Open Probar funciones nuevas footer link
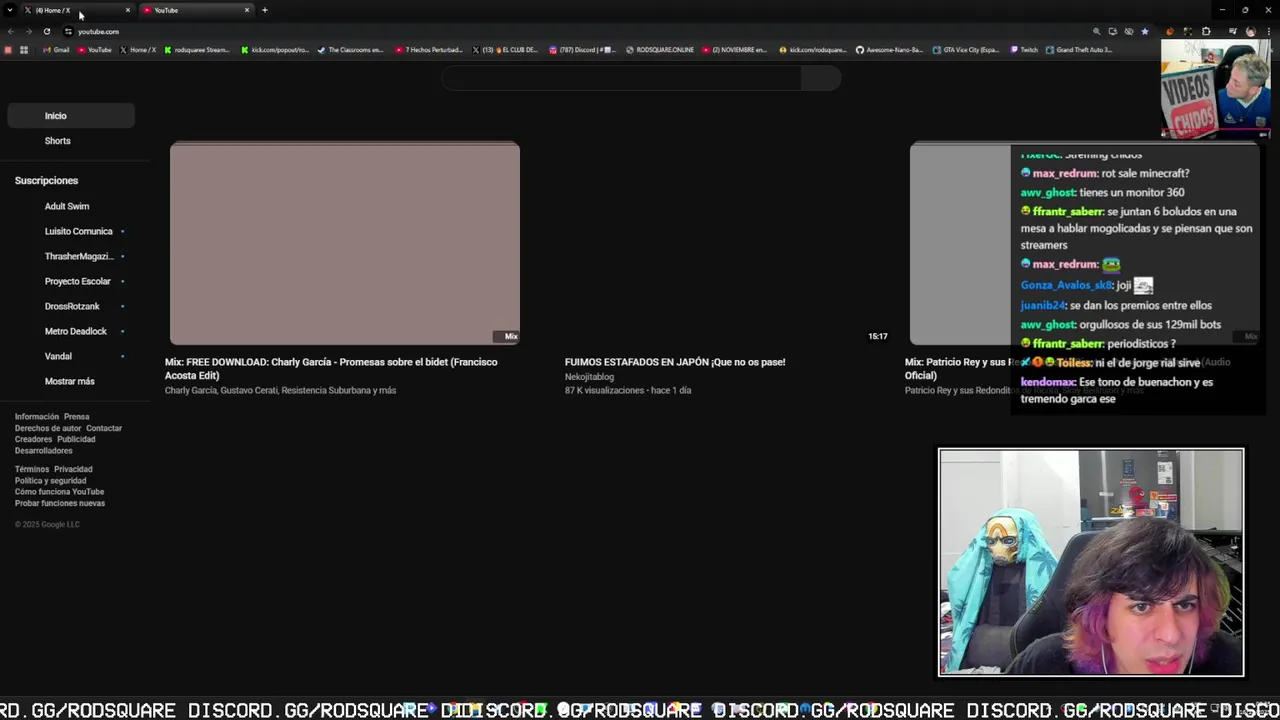Viewport: 1280px width, 720px height. (59, 503)
